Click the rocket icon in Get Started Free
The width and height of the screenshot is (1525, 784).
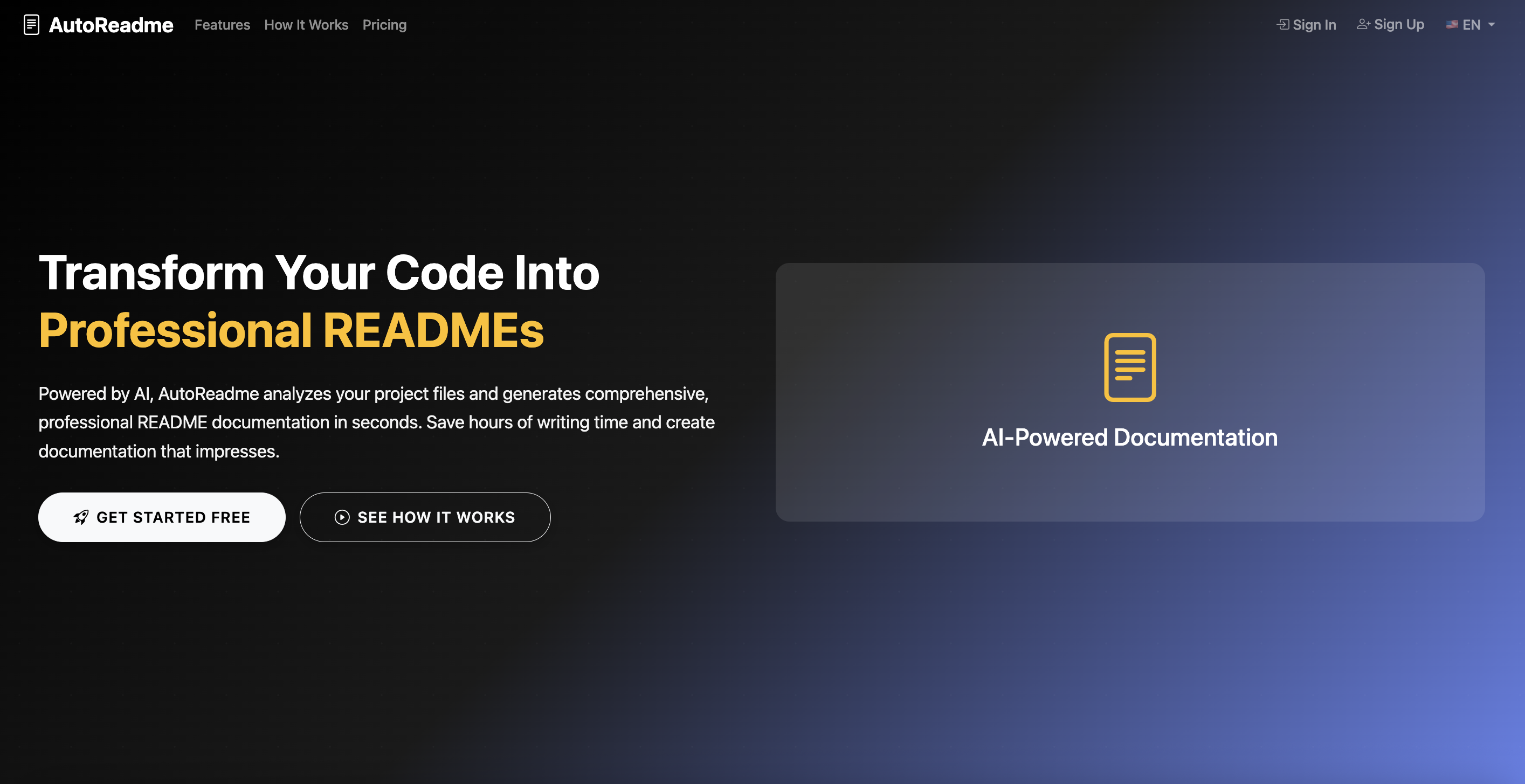82,517
